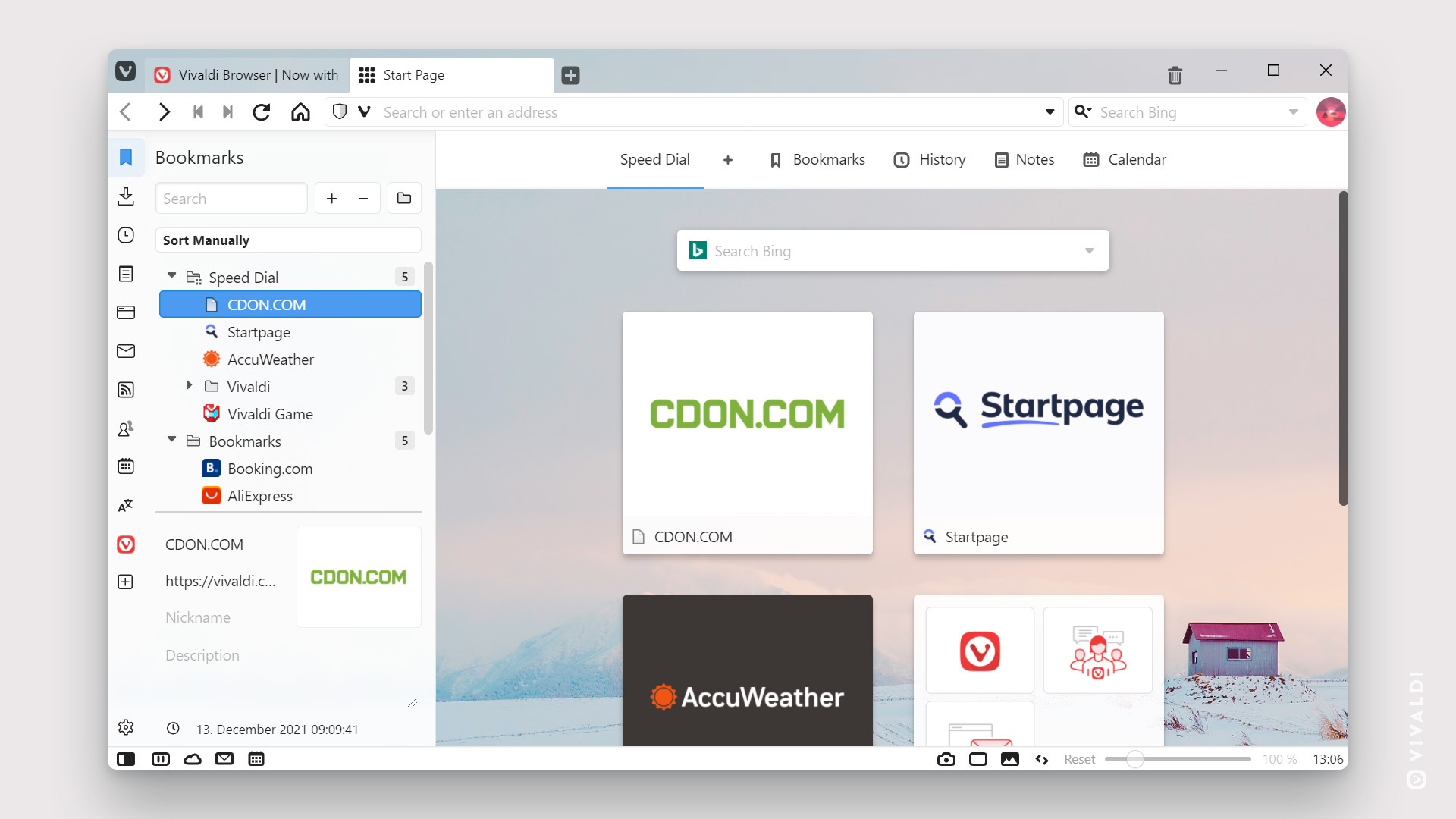Viewport: 1456px width, 819px height.
Task: Open the Notes panel in sidebar
Action: coord(126,274)
